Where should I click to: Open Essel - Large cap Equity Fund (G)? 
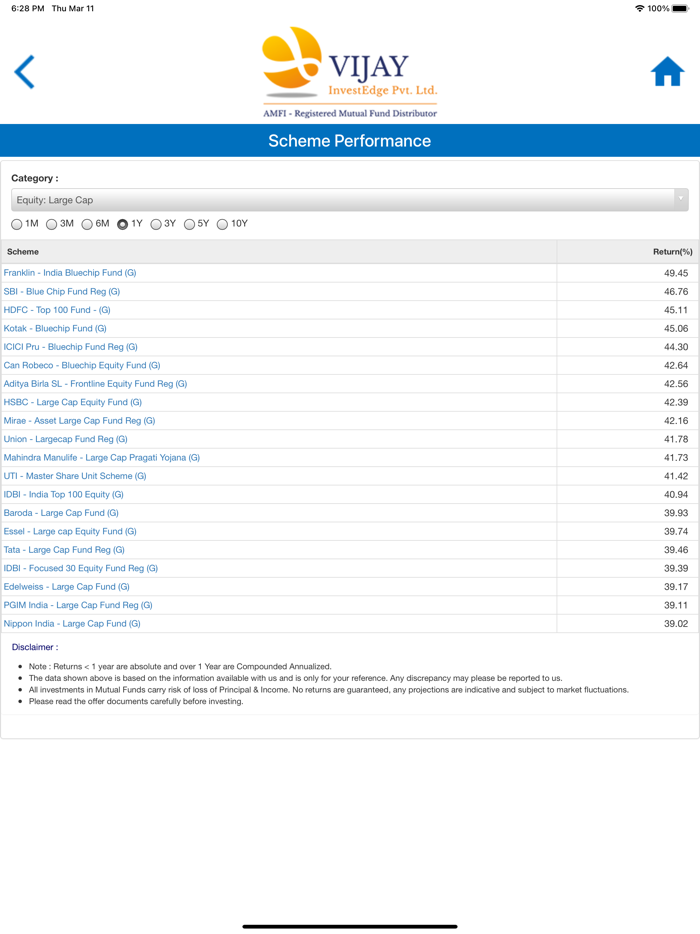(70, 531)
